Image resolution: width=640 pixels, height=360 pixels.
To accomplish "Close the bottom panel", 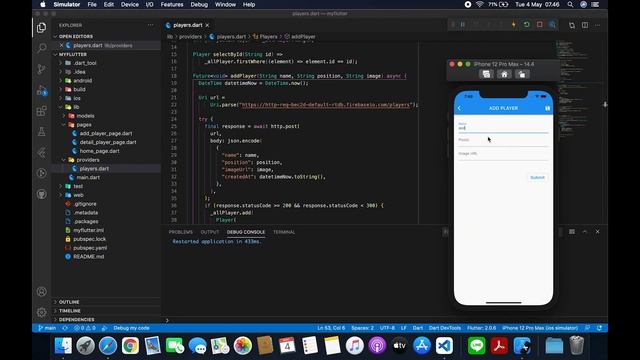I will 598,231.
